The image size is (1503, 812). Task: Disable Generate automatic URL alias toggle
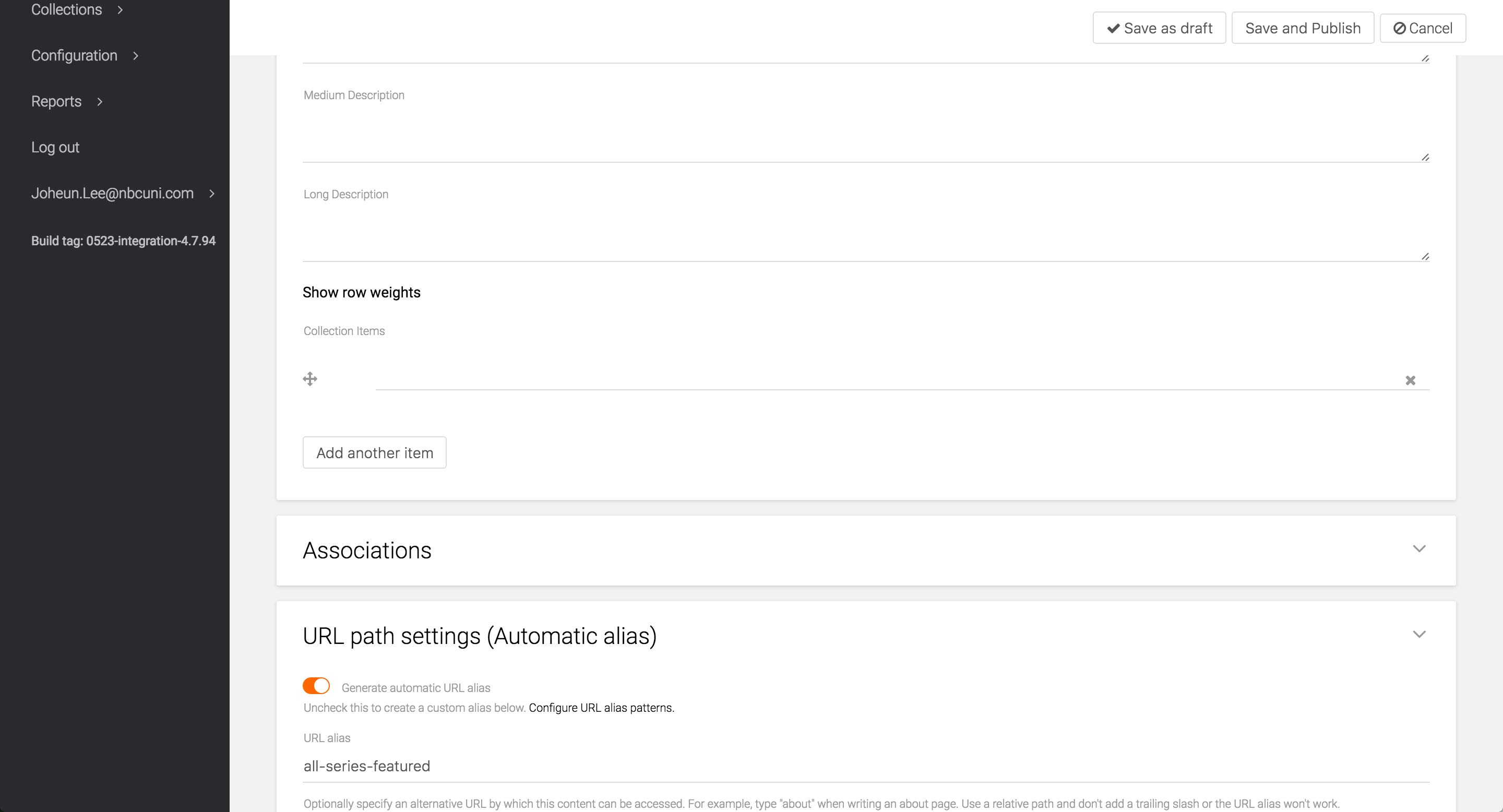click(316, 686)
